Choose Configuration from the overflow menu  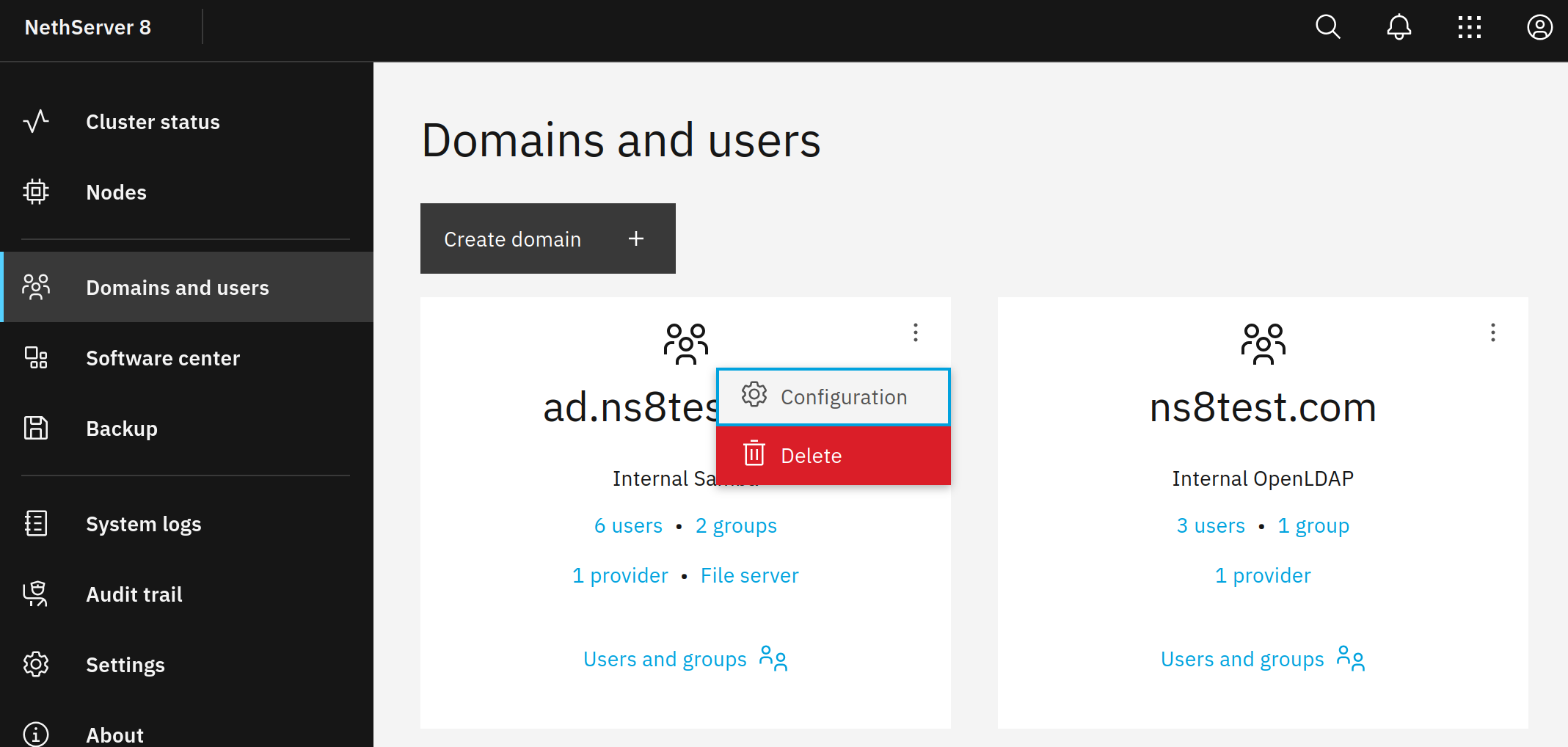[834, 397]
